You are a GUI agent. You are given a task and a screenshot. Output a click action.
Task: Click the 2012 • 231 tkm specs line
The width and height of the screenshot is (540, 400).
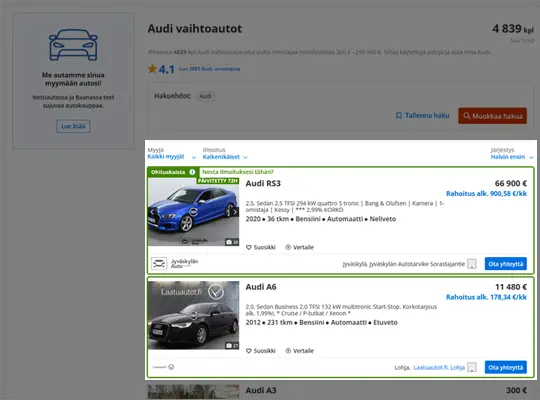321,322
